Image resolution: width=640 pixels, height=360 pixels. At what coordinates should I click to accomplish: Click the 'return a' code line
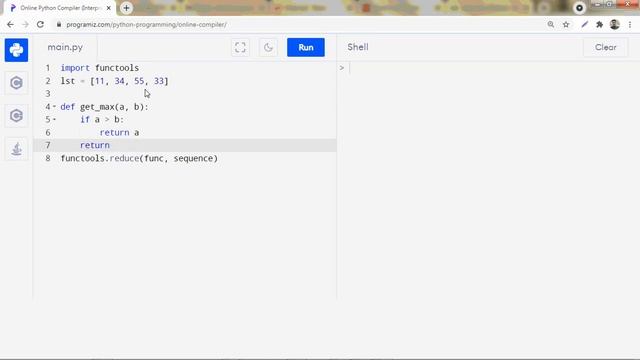(x=119, y=132)
